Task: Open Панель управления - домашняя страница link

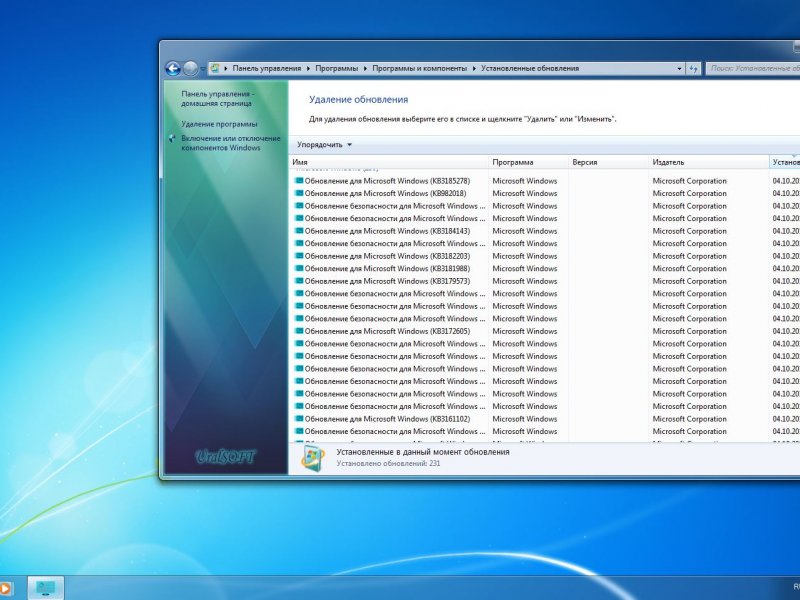Action: 217,98
